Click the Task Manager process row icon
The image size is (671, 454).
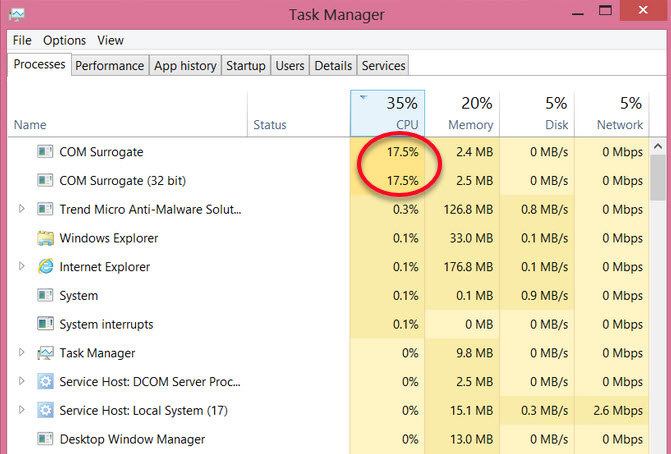click(45, 353)
